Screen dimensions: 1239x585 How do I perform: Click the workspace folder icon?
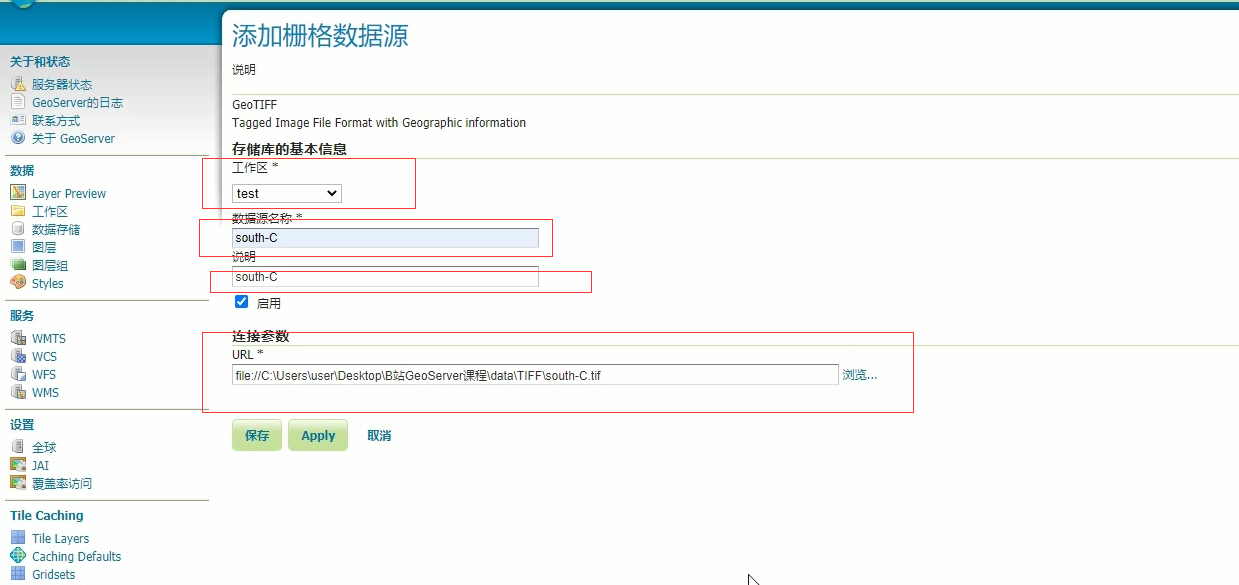pyautogui.click(x=18, y=211)
